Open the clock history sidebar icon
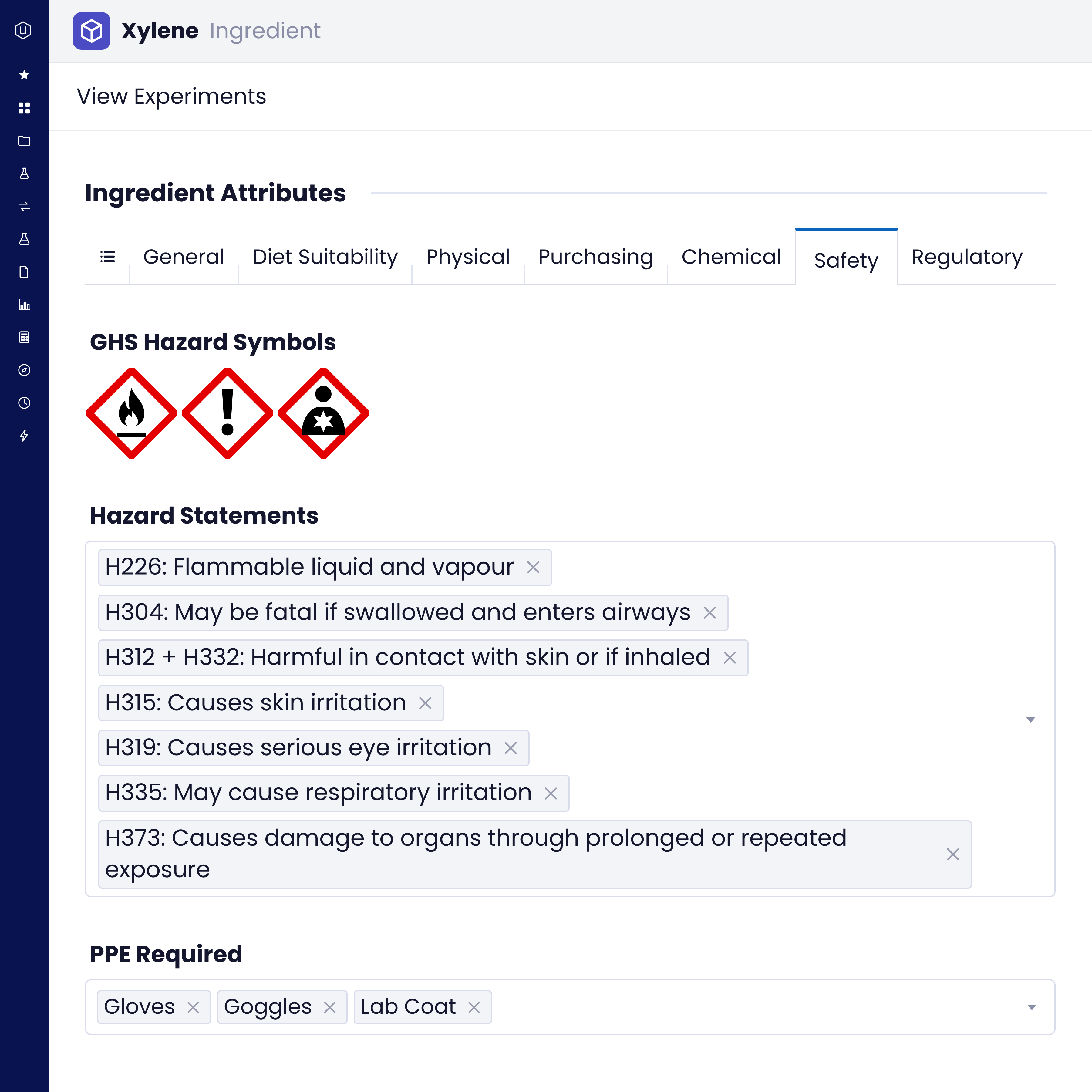1092x1092 pixels. coord(24,403)
